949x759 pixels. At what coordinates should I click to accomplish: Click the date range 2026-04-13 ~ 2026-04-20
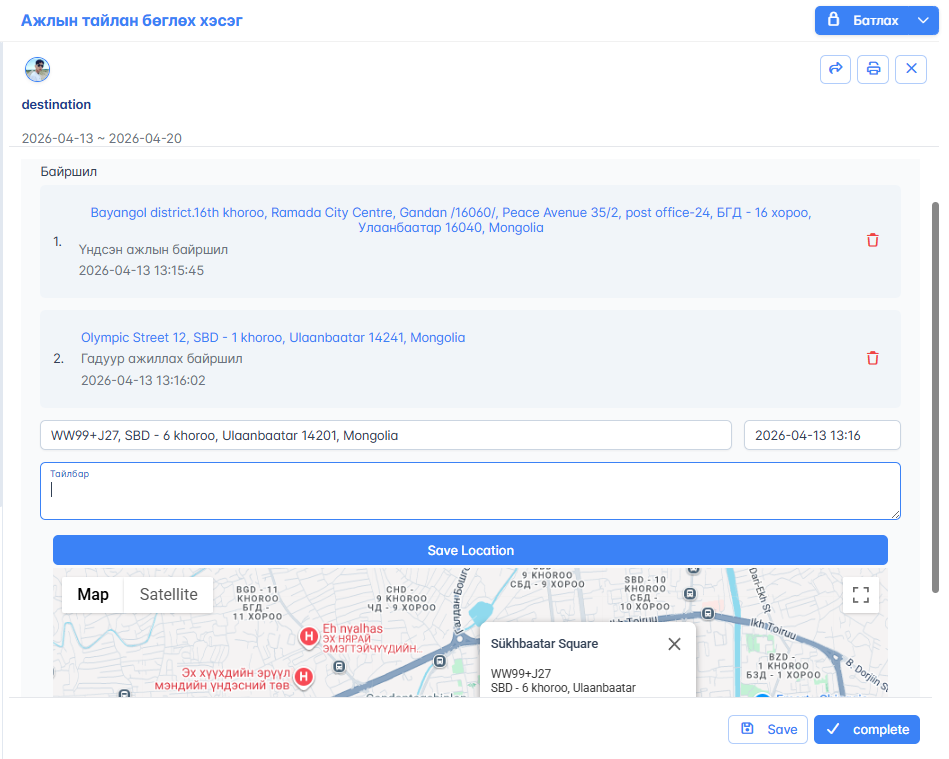(x=102, y=139)
